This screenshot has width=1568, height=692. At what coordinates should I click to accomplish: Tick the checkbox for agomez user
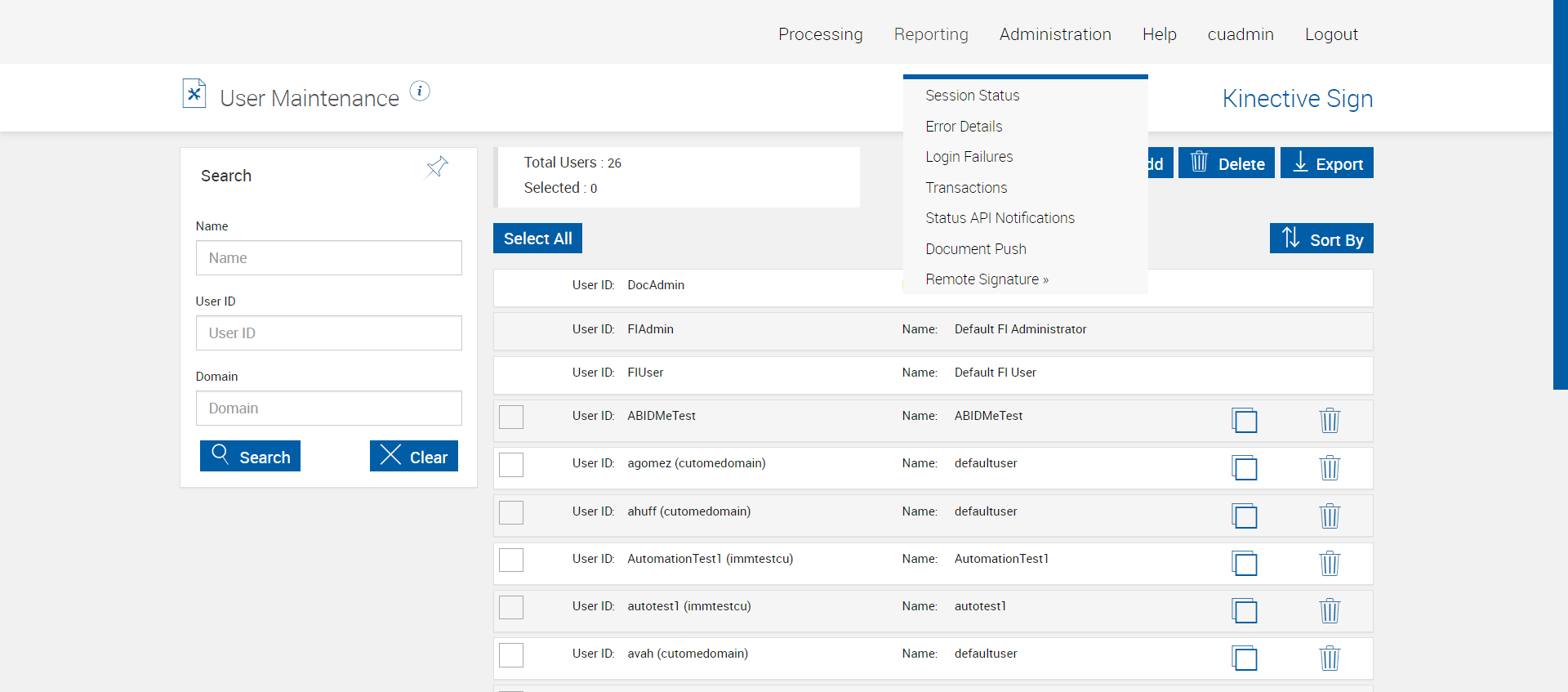511,465
